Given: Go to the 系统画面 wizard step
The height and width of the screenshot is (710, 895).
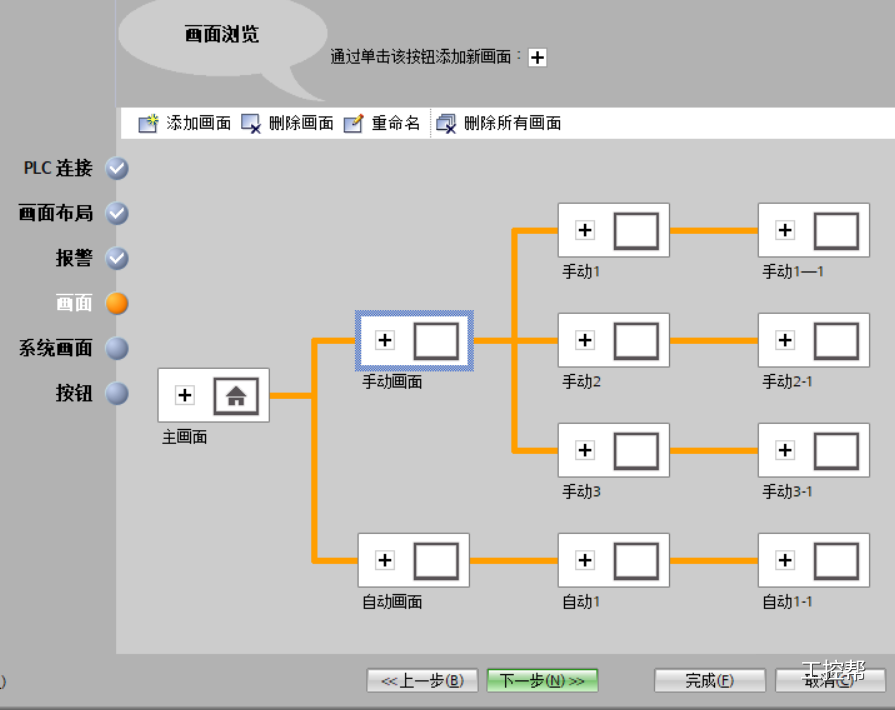Looking at the screenshot, I should click(x=55, y=348).
